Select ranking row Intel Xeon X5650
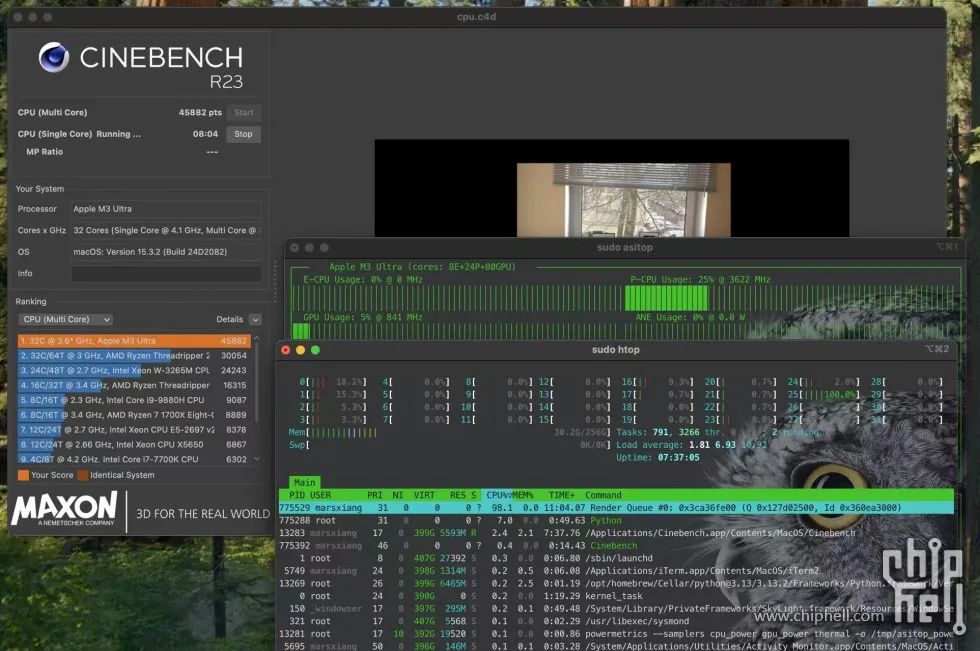Screen dimensions: 980x651 (134, 445)
